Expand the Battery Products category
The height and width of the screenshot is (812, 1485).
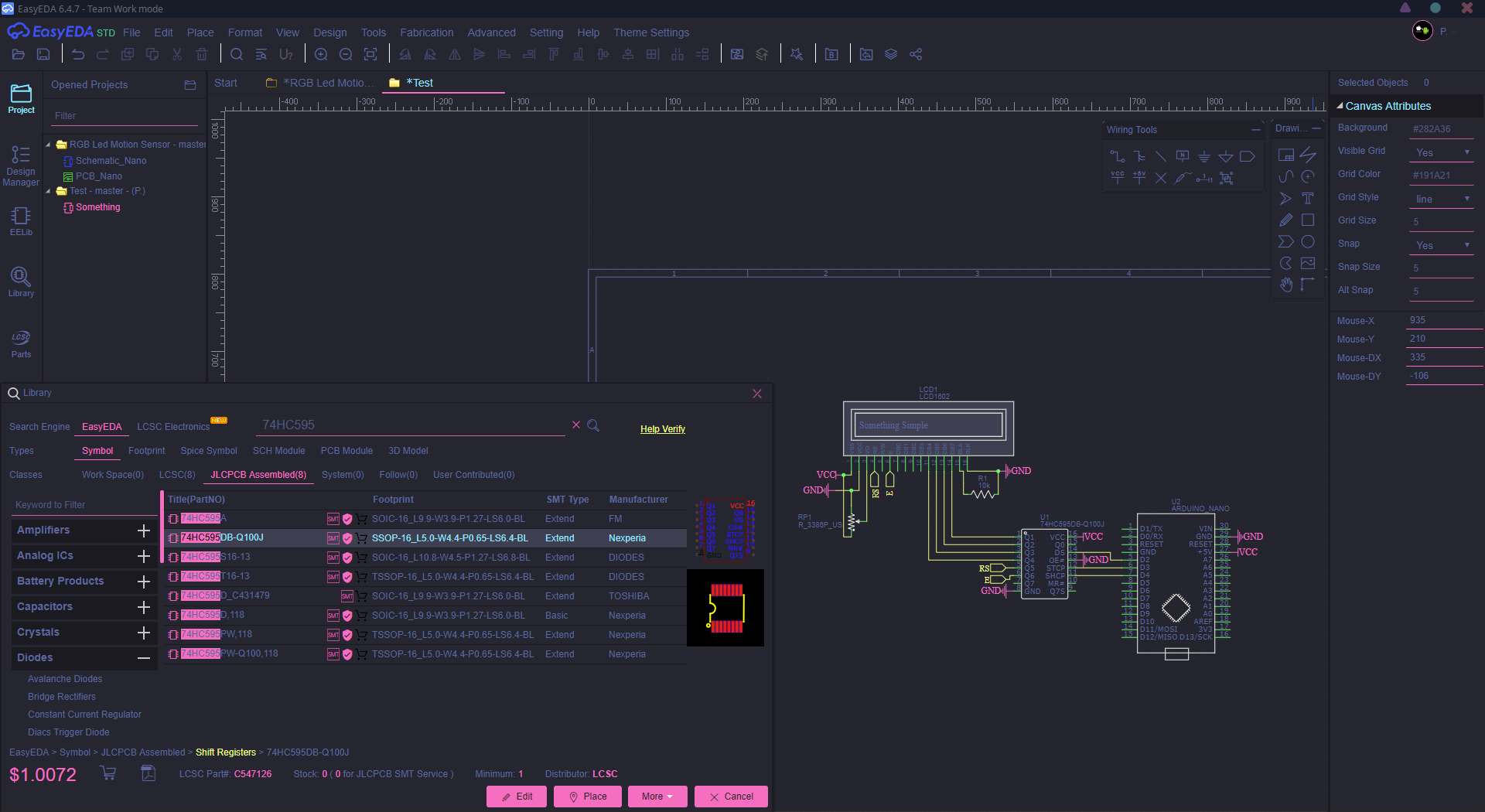click(x=143, y=582)
